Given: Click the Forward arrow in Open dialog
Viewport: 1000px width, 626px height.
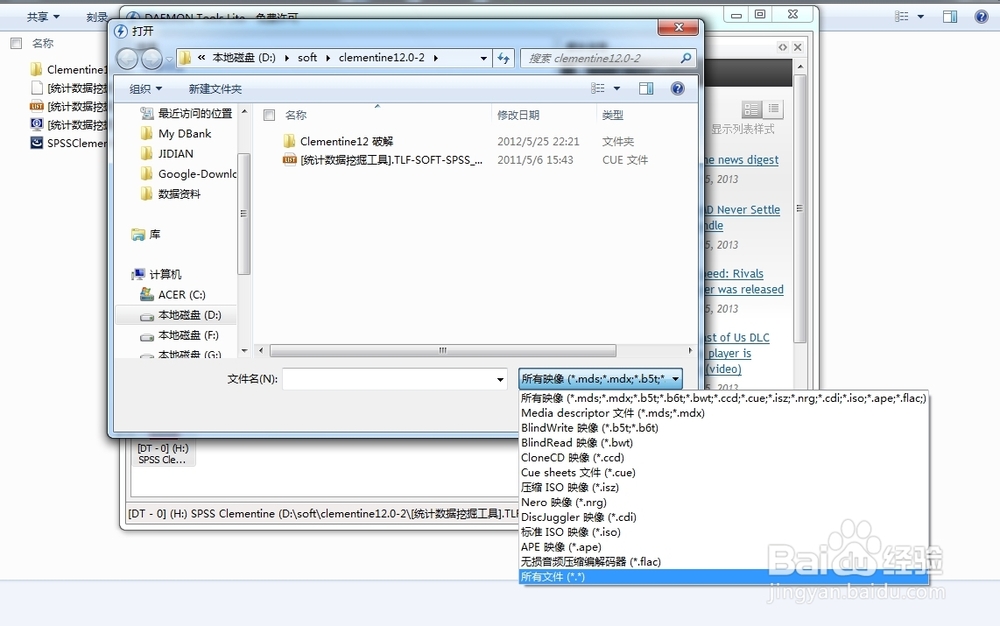Looking at the screenshot, I should (x=151, y=59).
